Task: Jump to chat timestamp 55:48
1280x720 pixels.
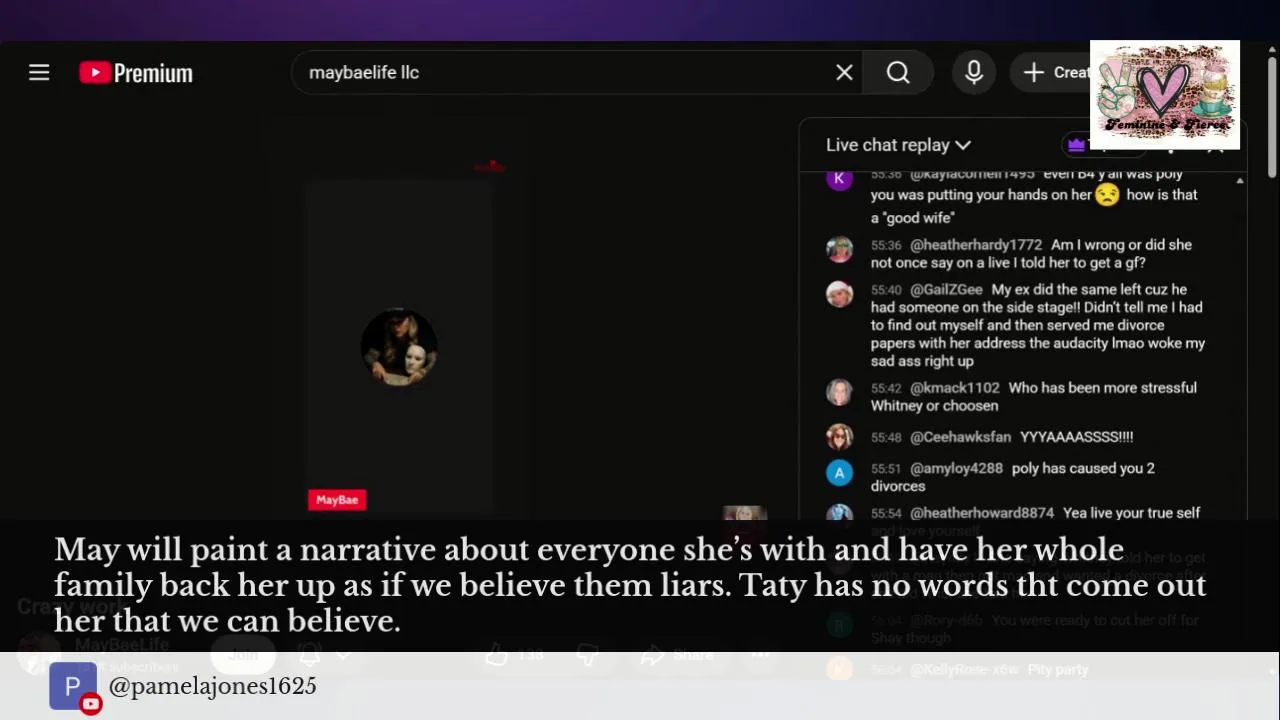Action: (886, 437)
